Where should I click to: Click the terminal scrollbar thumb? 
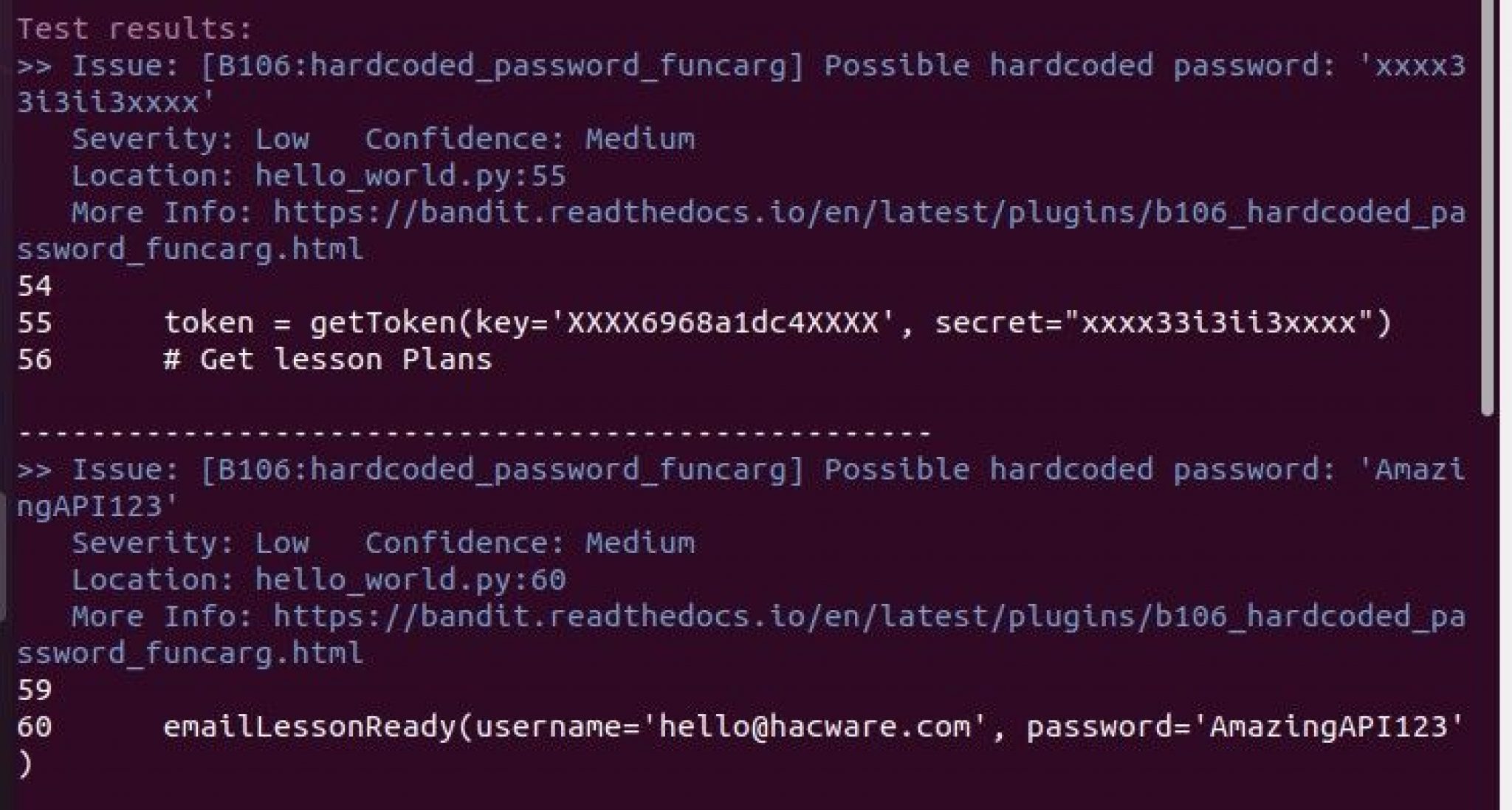(1488, 207)
